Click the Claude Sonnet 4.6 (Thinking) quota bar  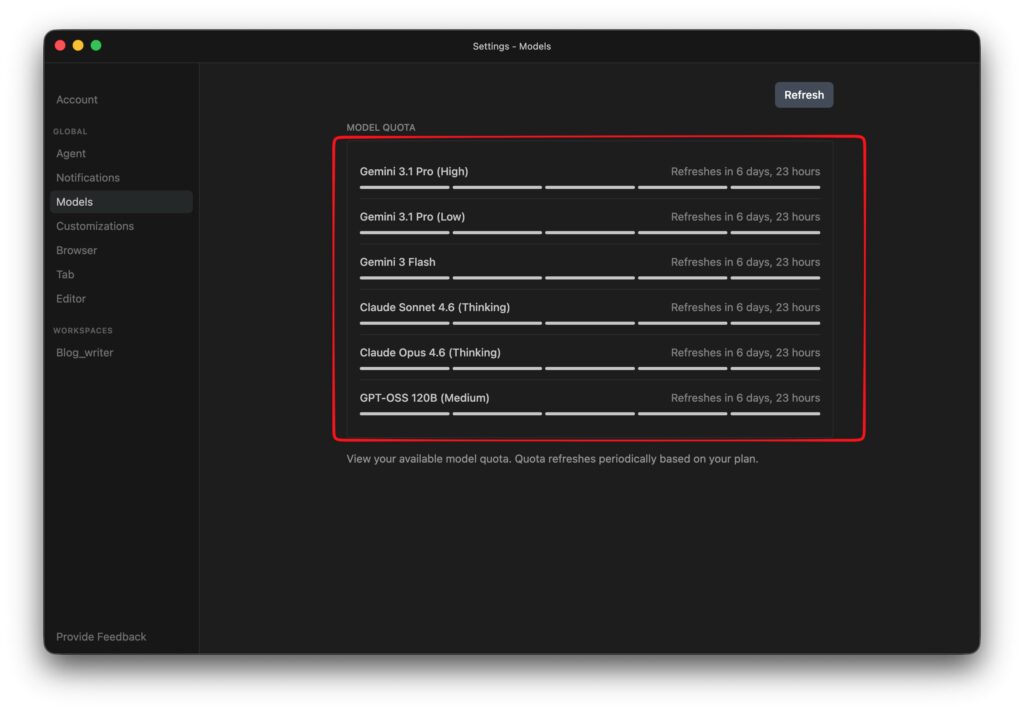click(589, 323)
